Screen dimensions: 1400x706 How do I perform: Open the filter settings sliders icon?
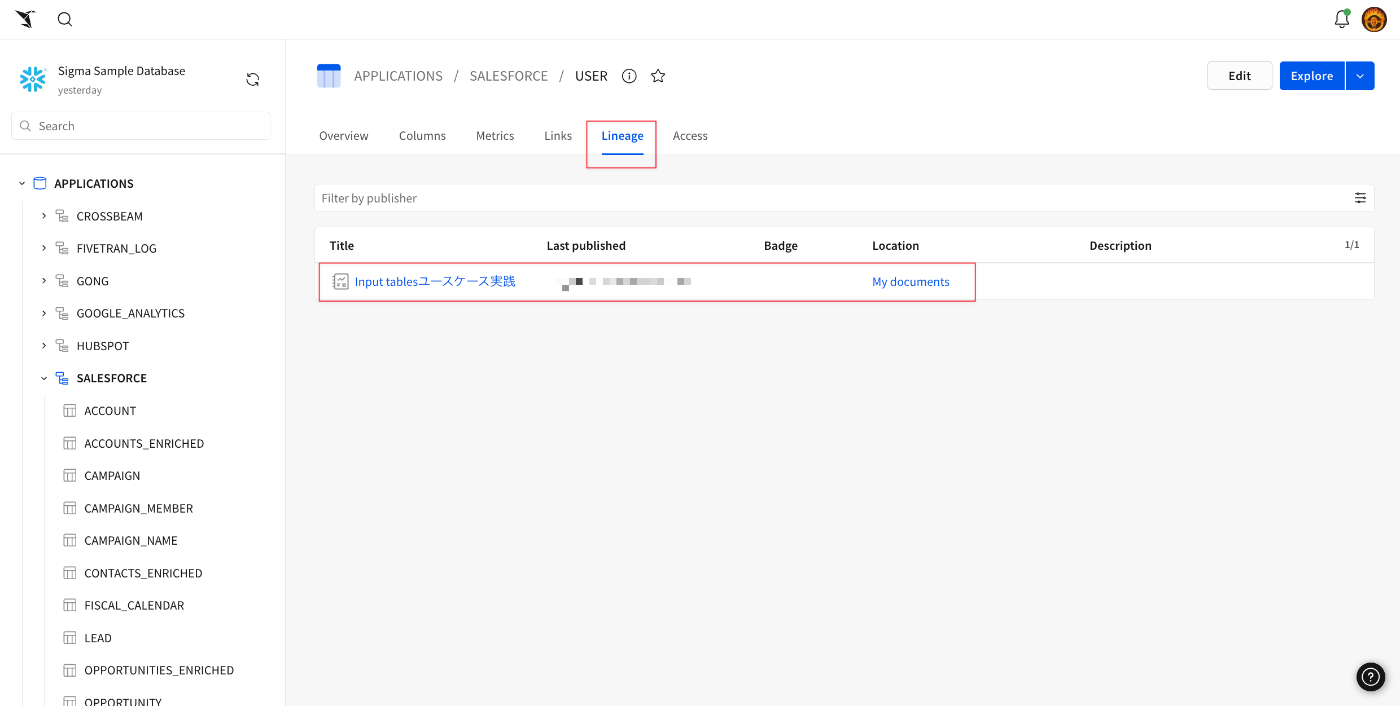(1360, 198)
